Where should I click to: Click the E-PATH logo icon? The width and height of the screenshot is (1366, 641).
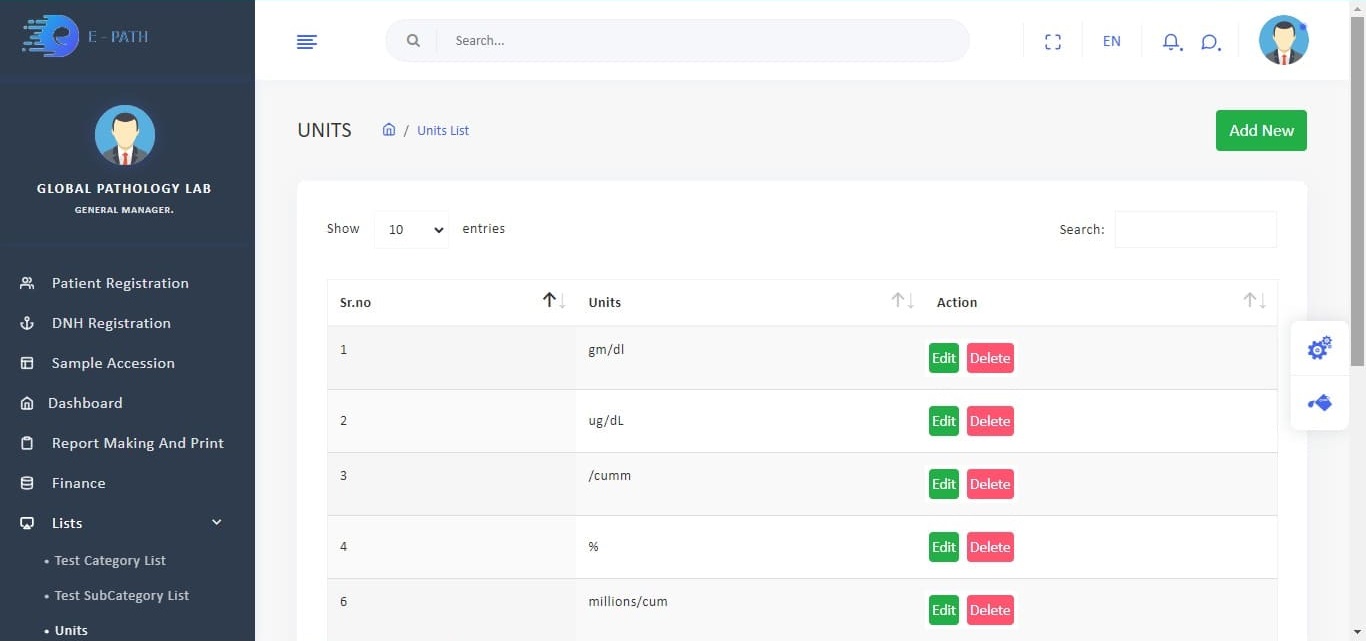pyautogui.click(x=52, y=37)
